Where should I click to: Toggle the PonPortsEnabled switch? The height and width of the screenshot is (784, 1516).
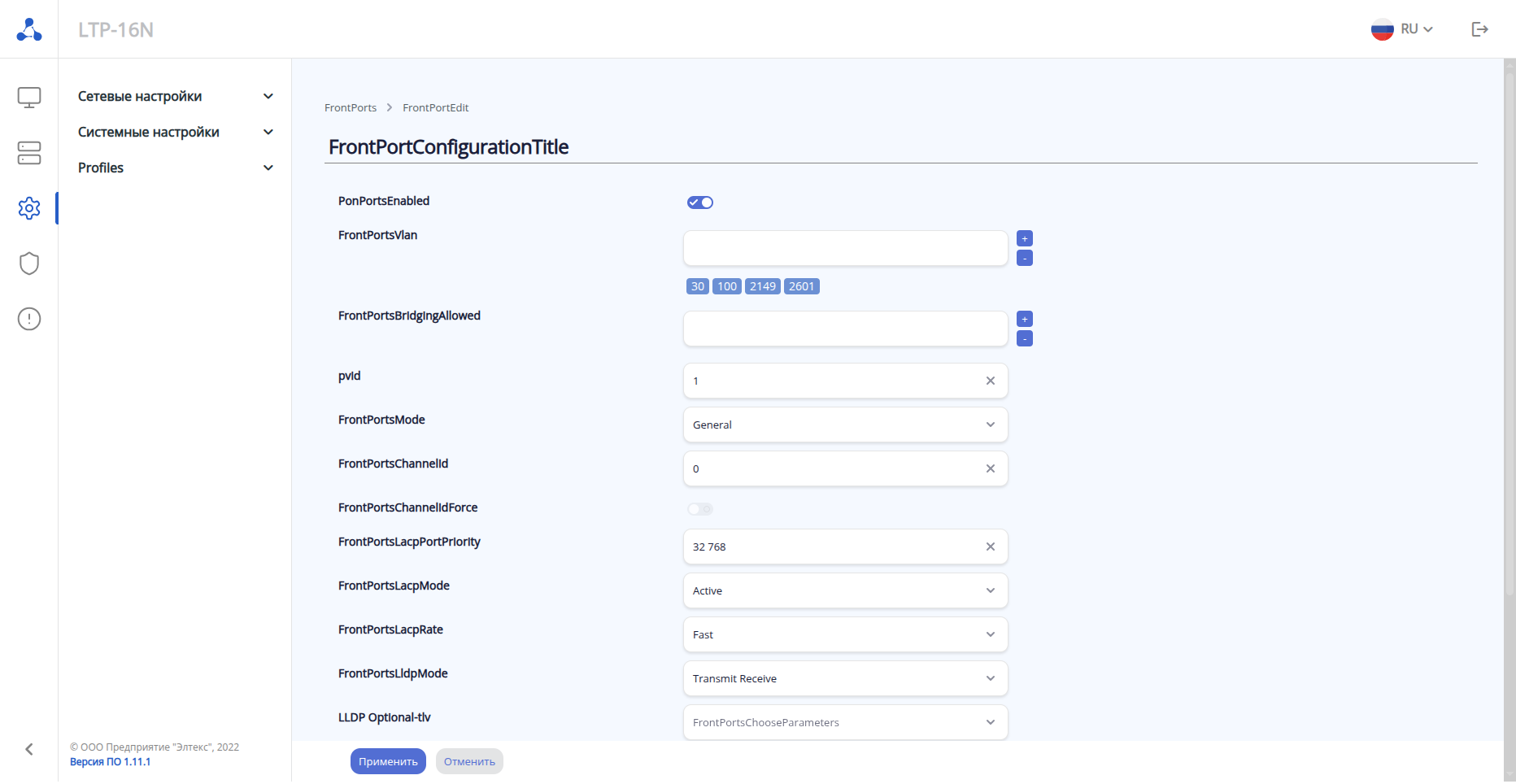coord(699,203)
